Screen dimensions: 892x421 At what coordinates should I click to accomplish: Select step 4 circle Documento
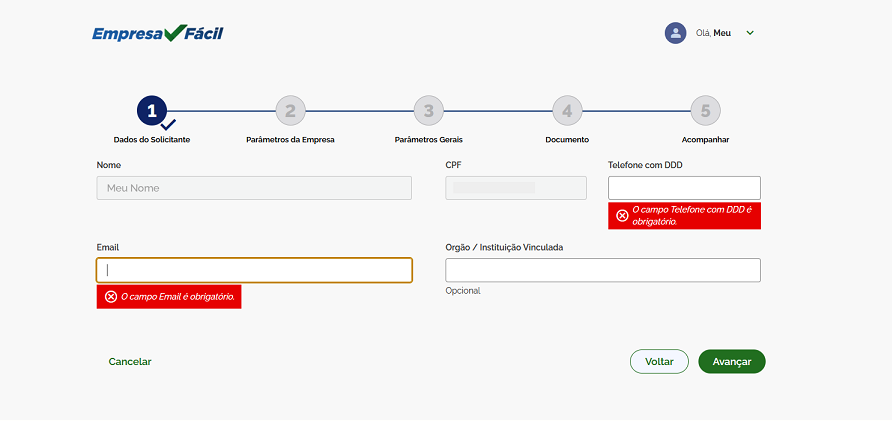pos(567,111)
